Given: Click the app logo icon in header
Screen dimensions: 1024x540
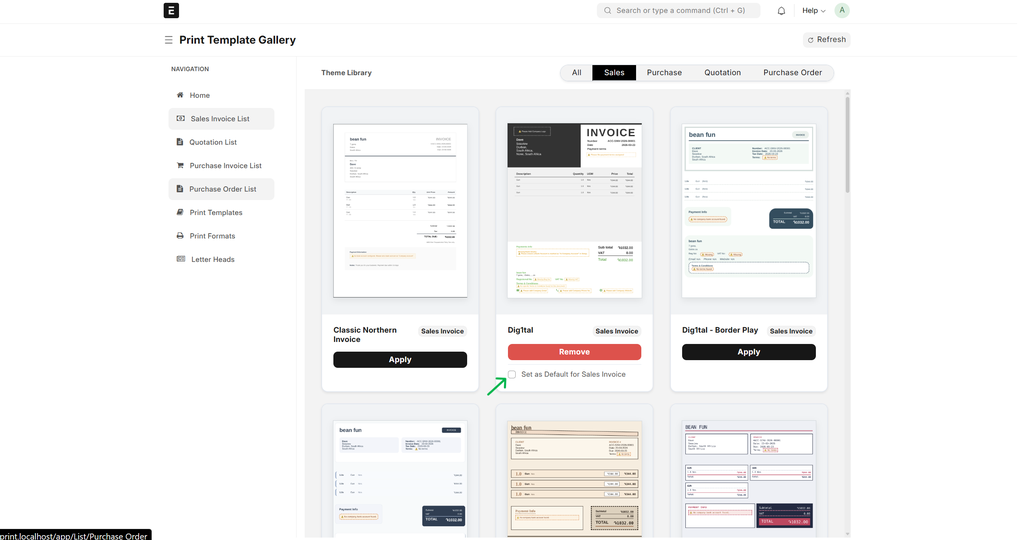Looking at the screenshot, I should pos(171,11).
